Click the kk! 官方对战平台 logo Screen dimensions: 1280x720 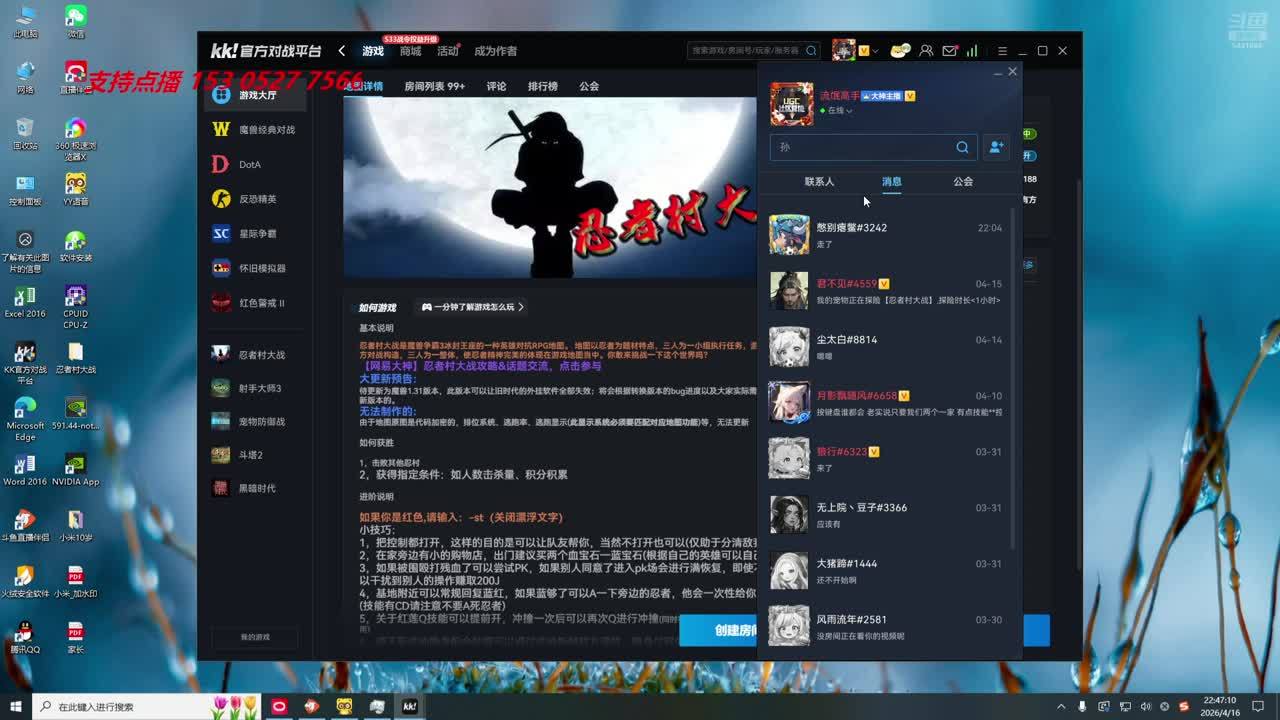[265, 51]
